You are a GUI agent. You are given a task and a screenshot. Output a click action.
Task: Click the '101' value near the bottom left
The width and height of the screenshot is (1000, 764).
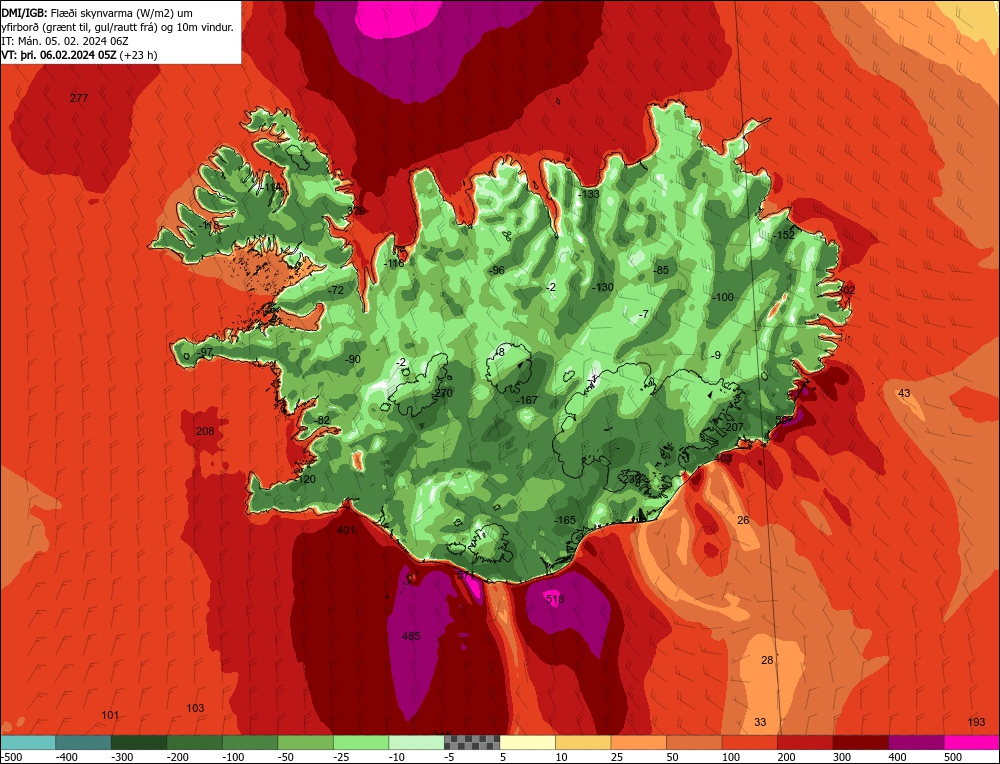110,715
